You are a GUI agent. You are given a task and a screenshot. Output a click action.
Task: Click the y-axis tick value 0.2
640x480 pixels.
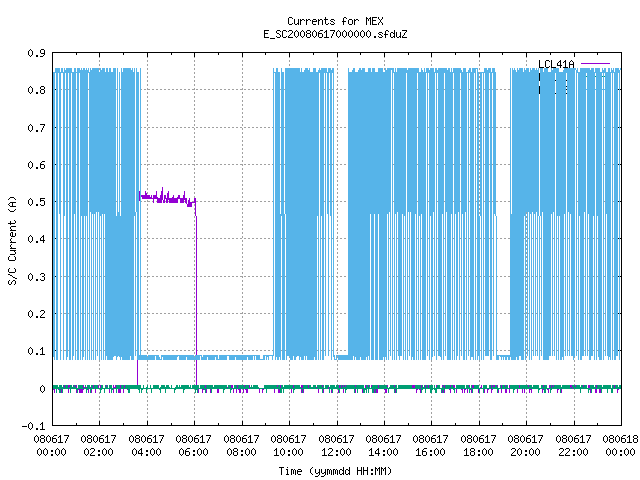click(x=36, y=314)
